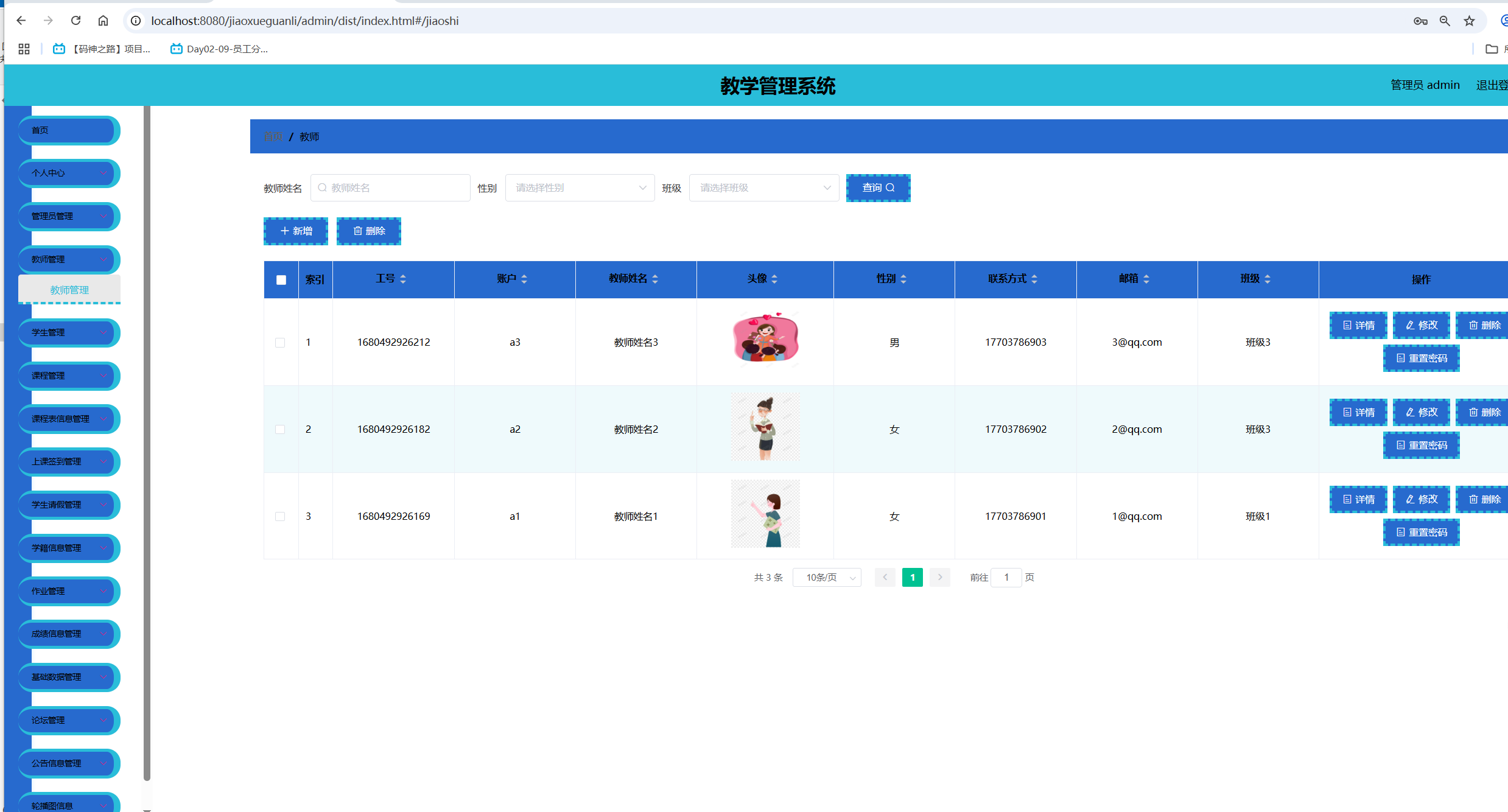
Task: Select the 教师管理 submenu item
Action: [x=69, y=290]
